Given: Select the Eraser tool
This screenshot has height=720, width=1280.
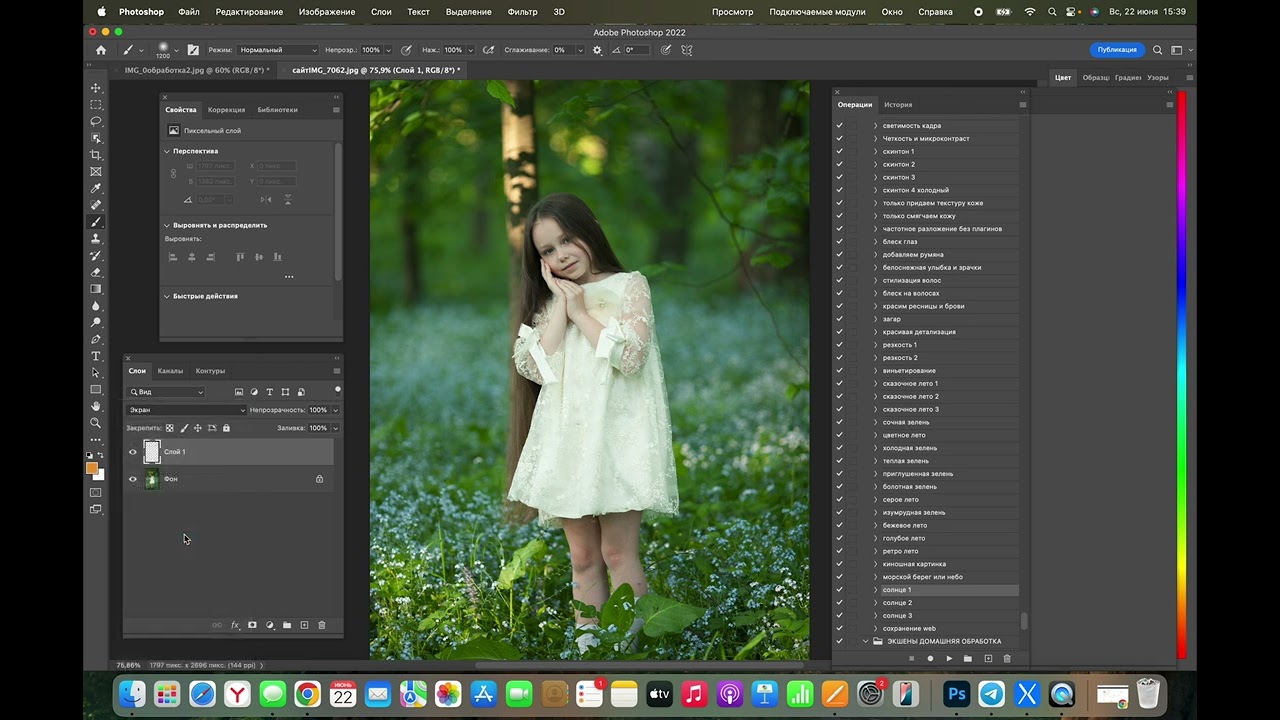Looking at the screenshot, I should tap(96, 272).
